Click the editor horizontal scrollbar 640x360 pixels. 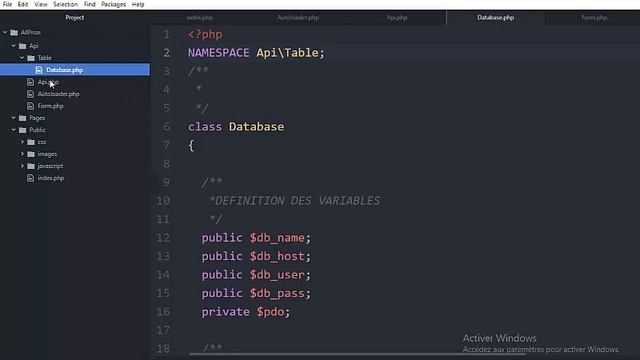357,354
